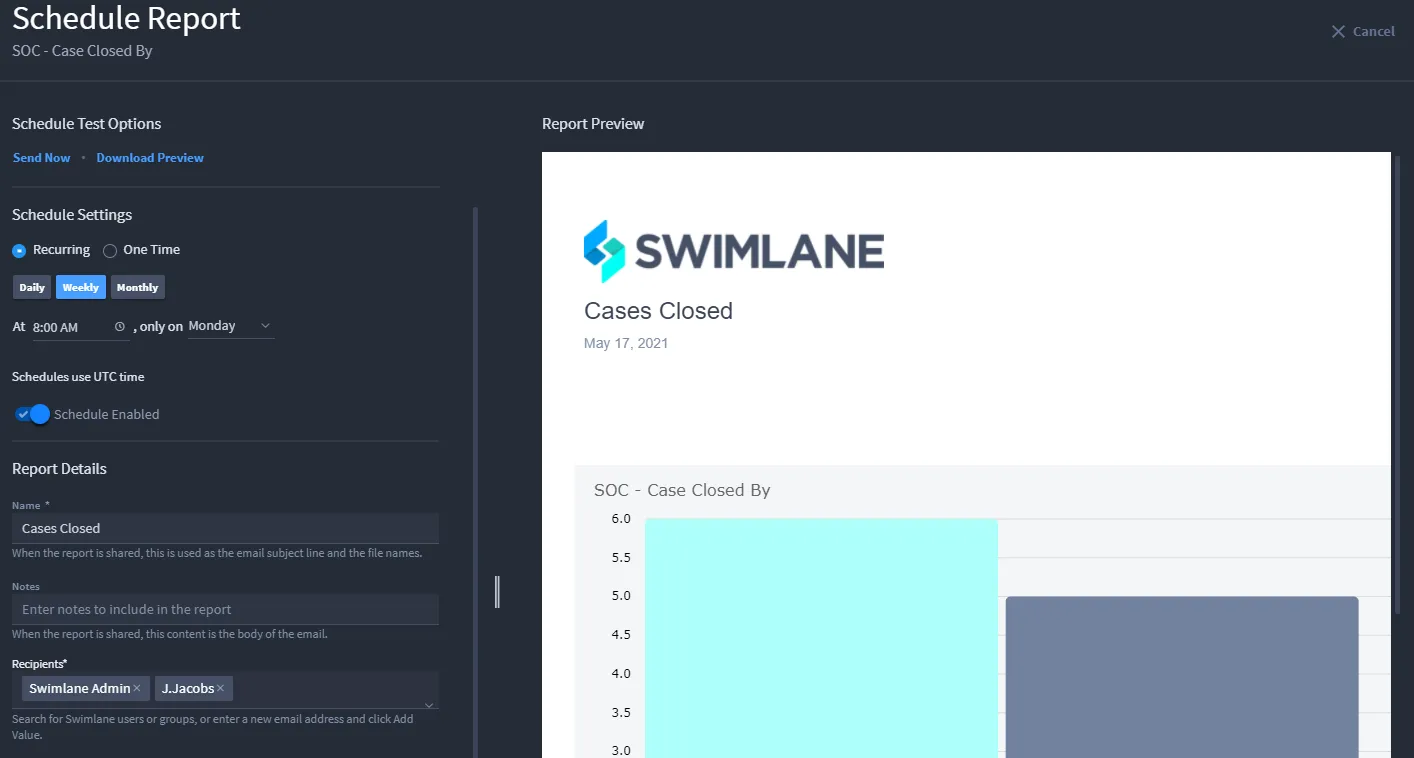
Task: Expand the Recipients dropdown arrow
Action: coord(429,705)
